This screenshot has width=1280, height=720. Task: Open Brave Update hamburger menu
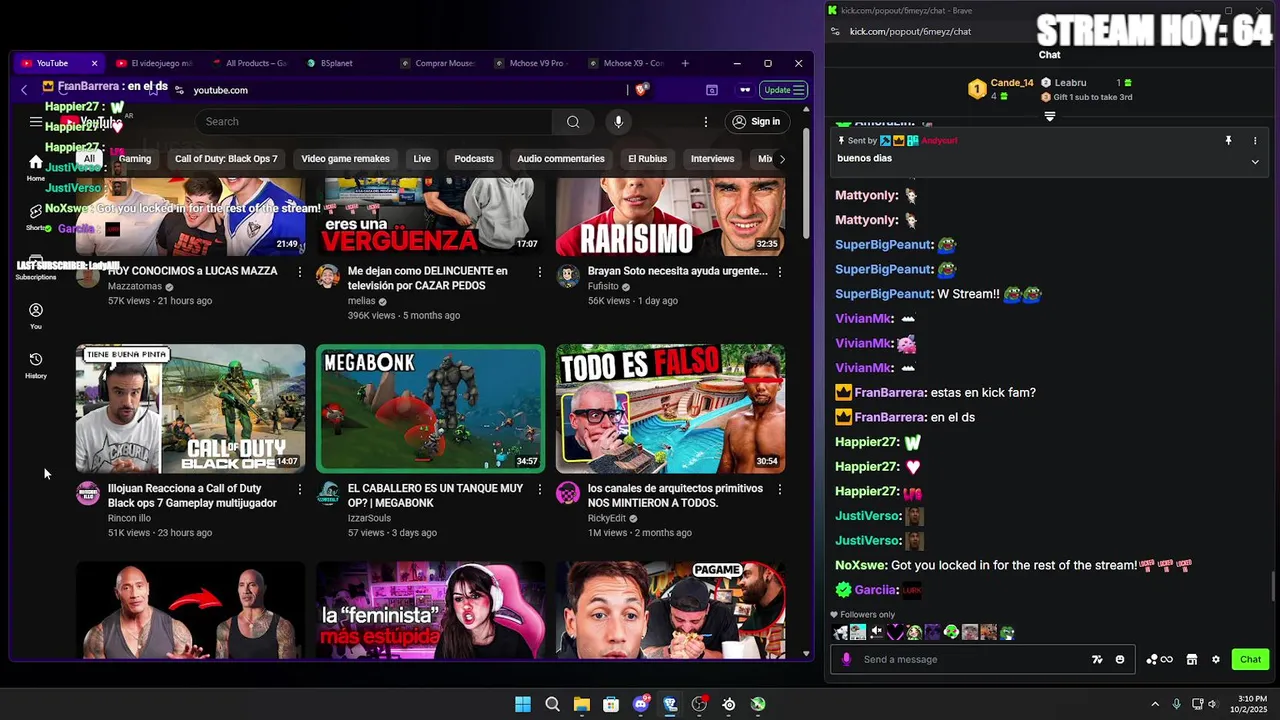coord(784,90)
